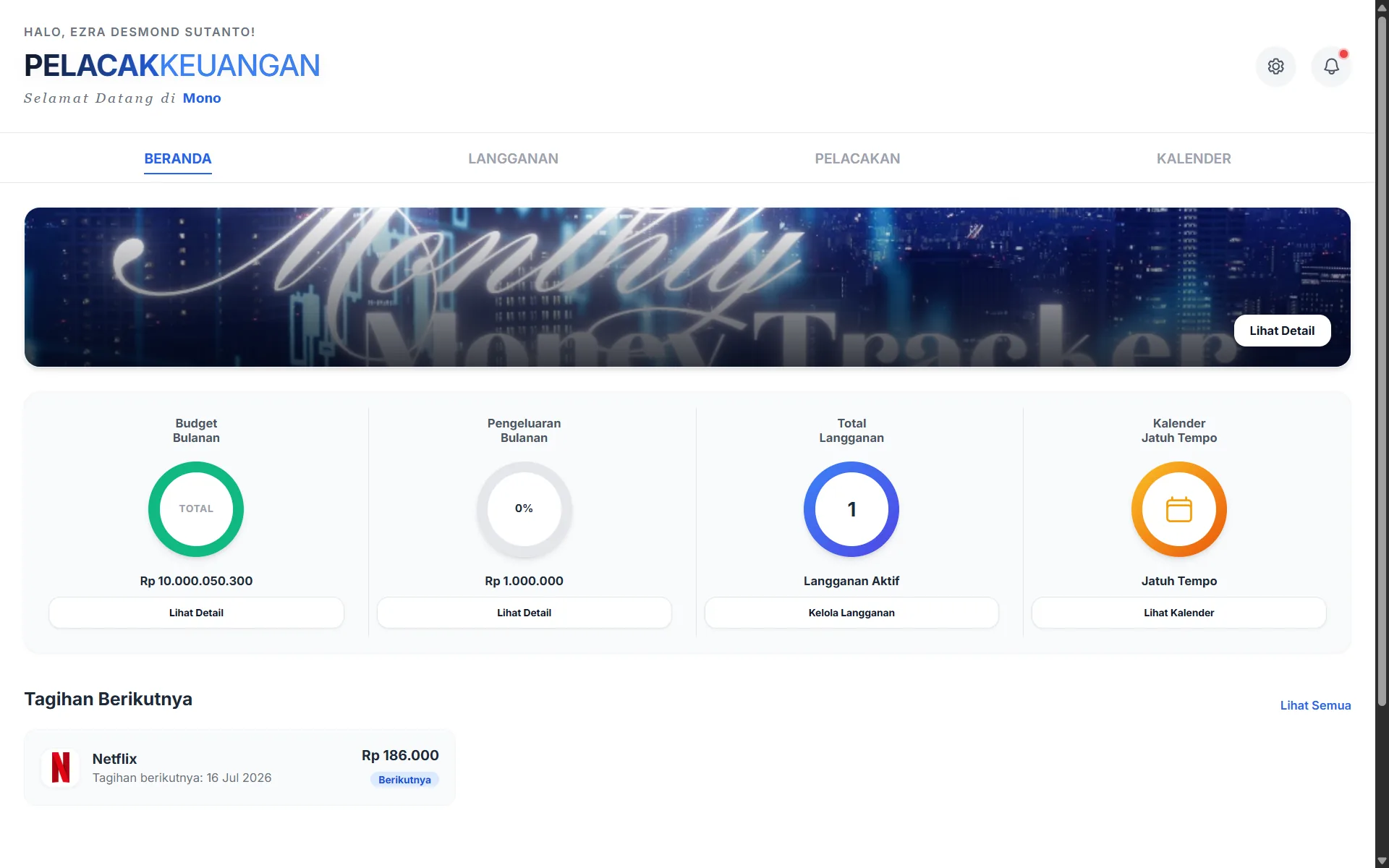The height and width of the screenshot is (868, 1389).
Task: Click the Netflix billing name
Action: (x=114, y=759)
